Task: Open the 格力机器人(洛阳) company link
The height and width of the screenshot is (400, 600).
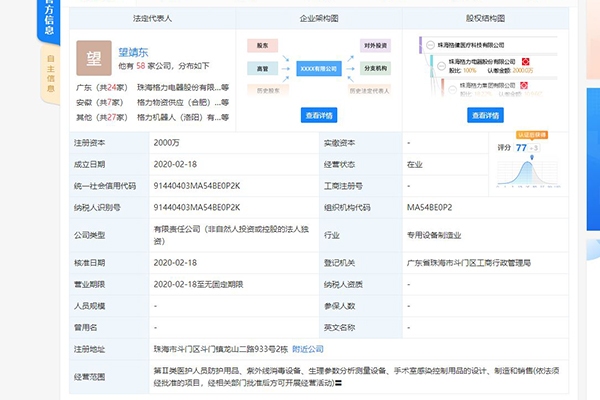Action: (177, 118)
